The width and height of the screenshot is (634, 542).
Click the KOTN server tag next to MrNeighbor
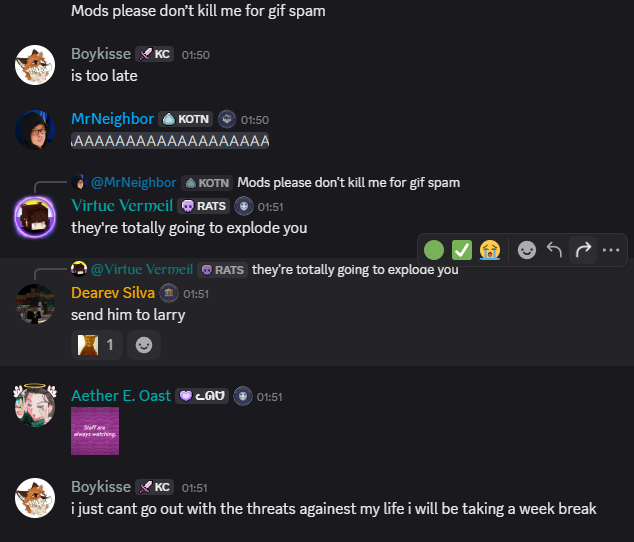pos(186,119)
